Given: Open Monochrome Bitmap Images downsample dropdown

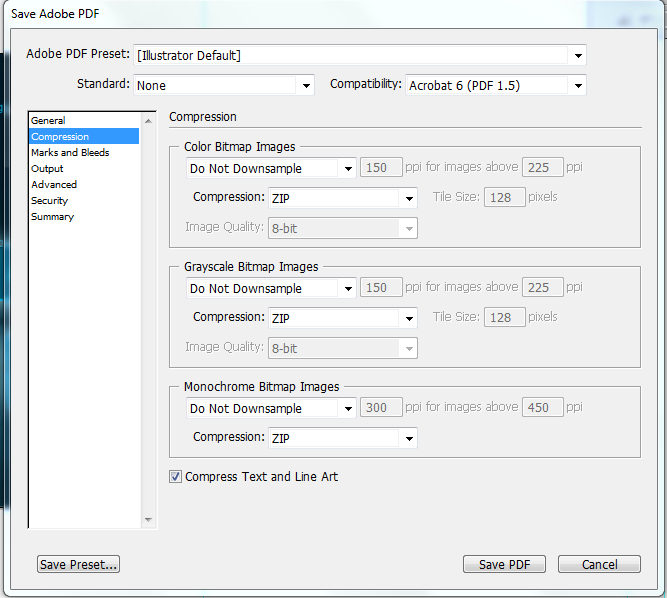Looking at the screenshot, I should [271, 408].
